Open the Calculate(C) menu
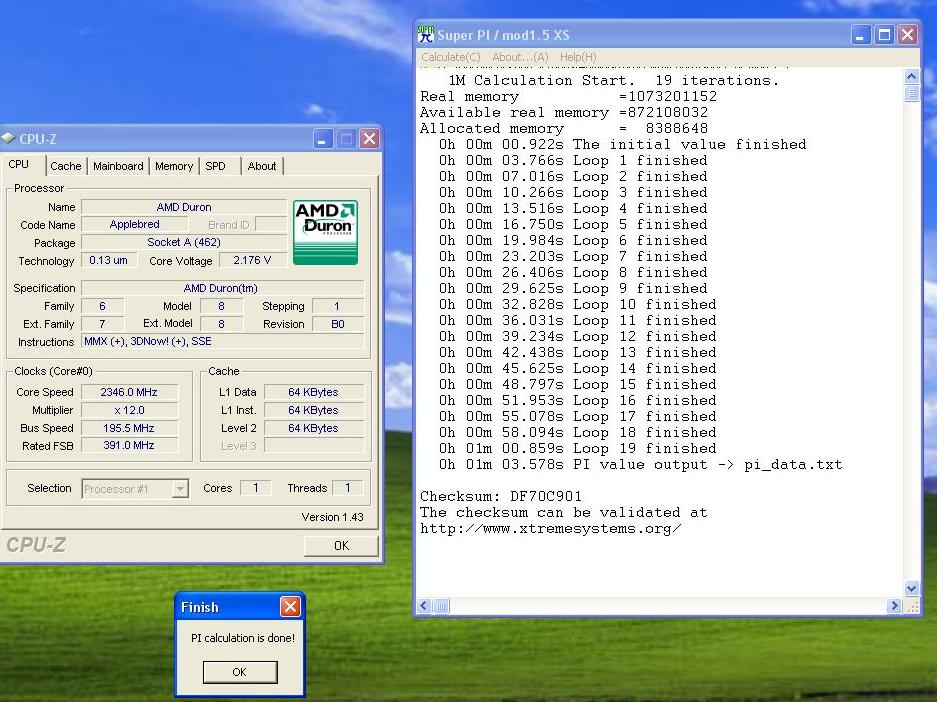 451,57
